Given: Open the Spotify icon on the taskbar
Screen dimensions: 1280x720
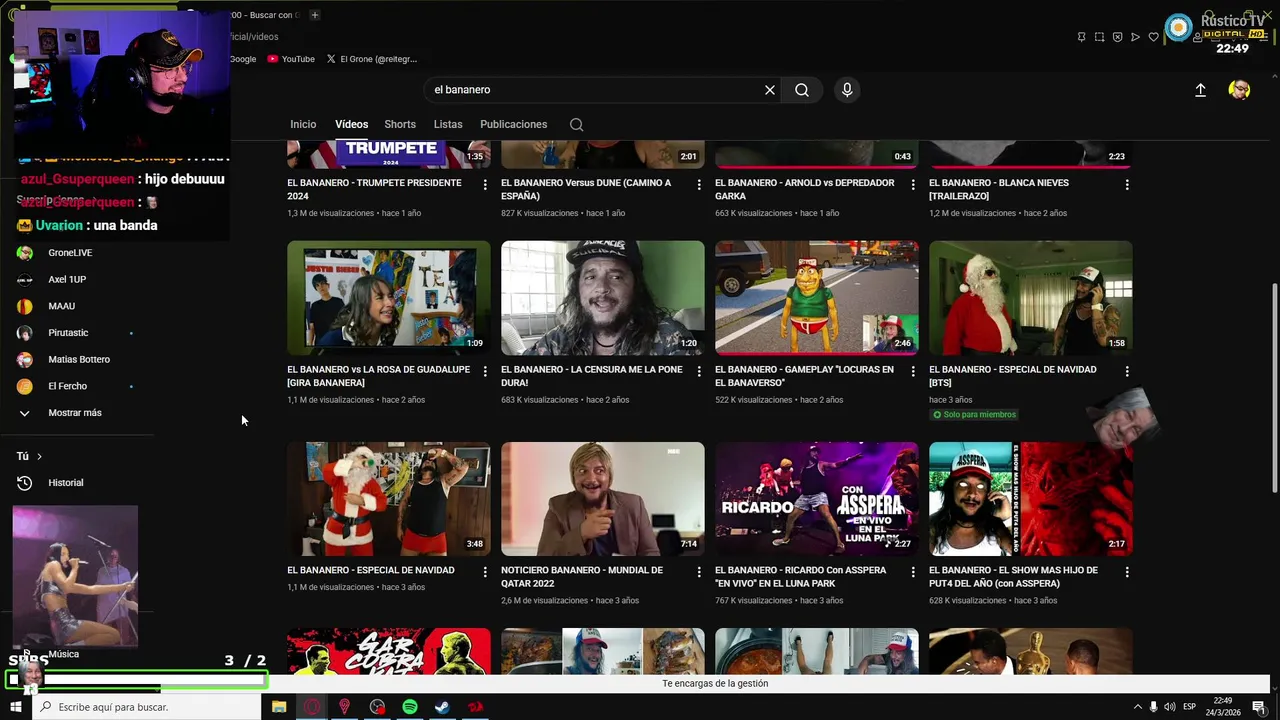Looking at the screenshot, I should (410, 707).
